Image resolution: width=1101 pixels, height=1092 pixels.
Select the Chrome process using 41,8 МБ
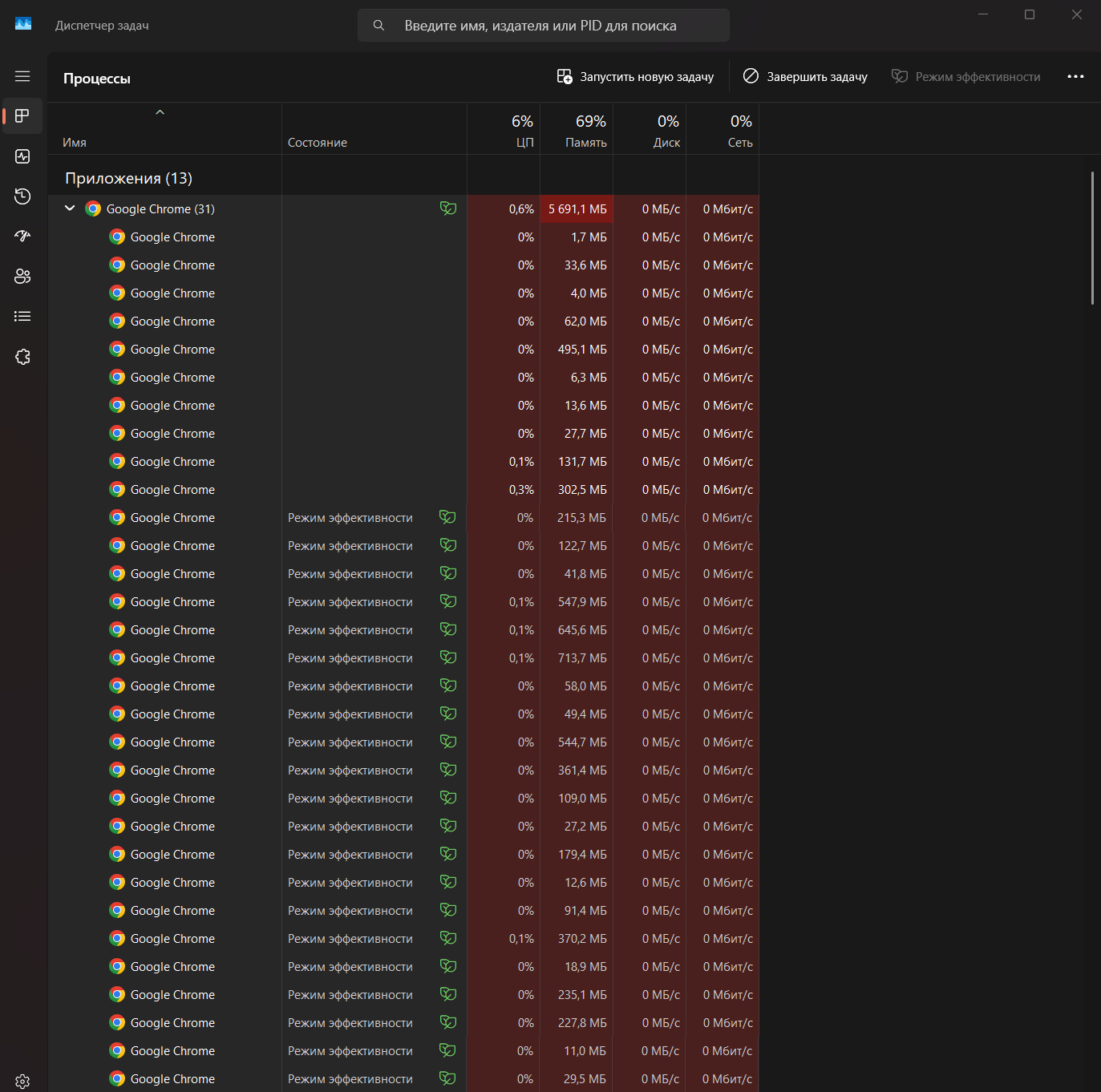pos(404,574)
